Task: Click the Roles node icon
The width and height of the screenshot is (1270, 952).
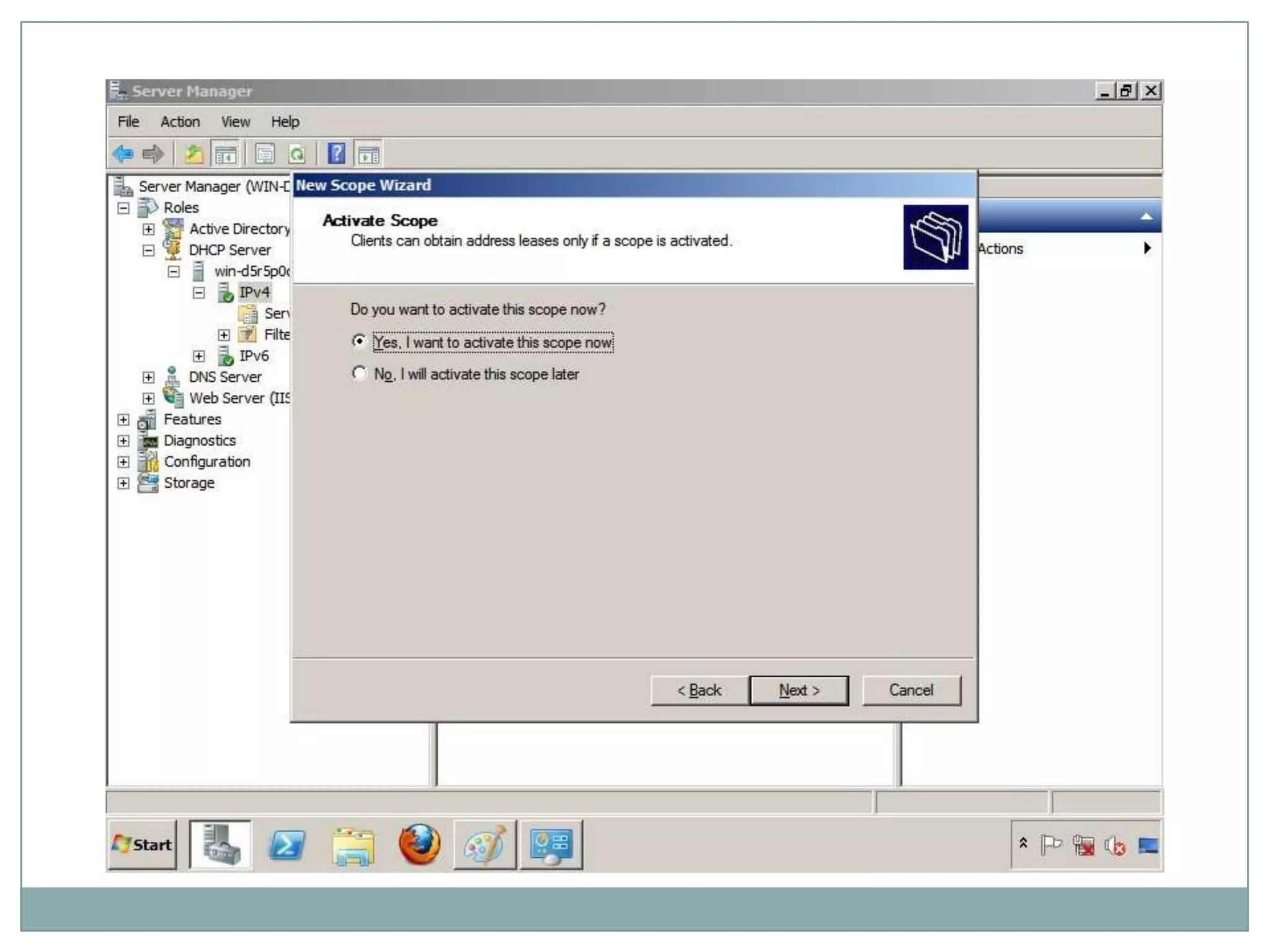Action: pos(148,208)
